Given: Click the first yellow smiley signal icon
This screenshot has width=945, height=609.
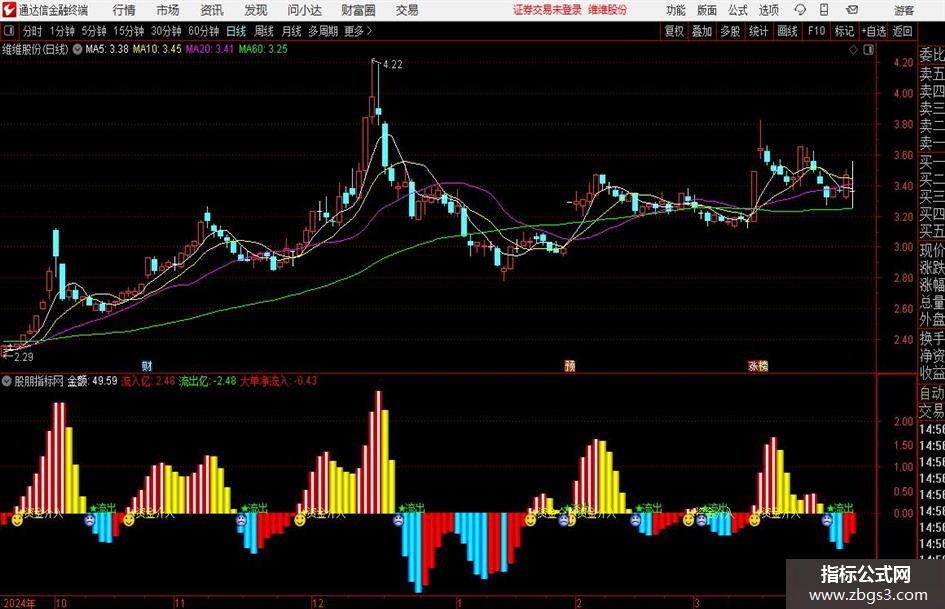Looking at the screenshot, I should (x=17, y=519).
